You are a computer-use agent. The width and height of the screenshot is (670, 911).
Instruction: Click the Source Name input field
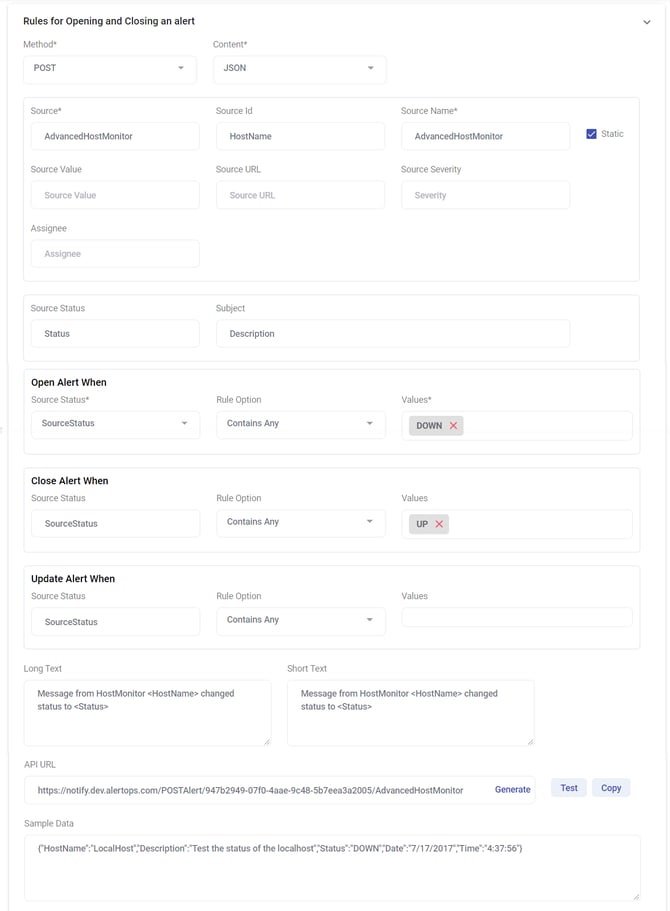pyautogui.click(x=485, y=135)
